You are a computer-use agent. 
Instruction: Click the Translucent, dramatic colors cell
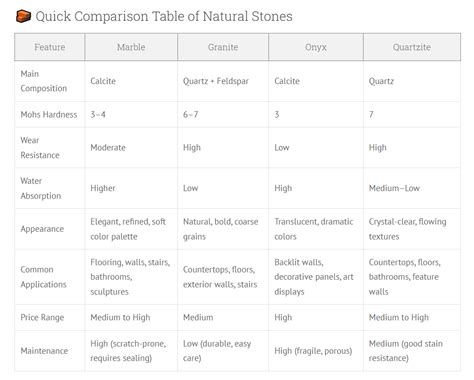pos(314,229)
